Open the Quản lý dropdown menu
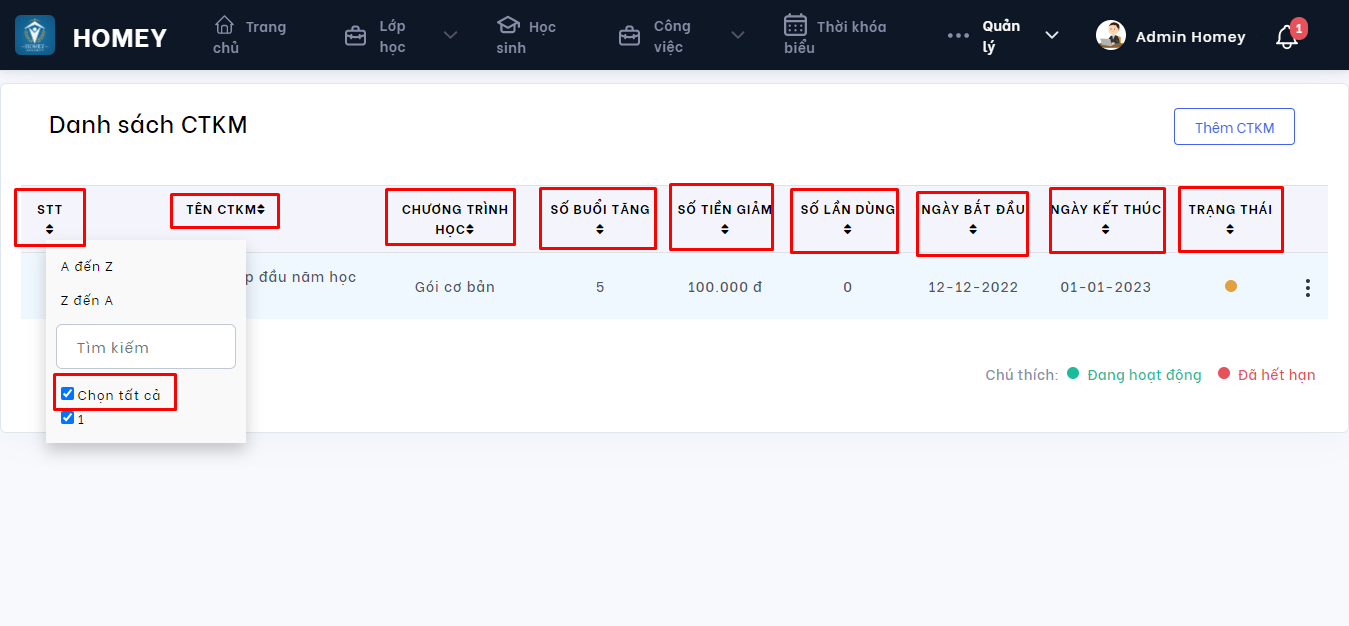The image size is (1349, 626). pos(1051,36)
